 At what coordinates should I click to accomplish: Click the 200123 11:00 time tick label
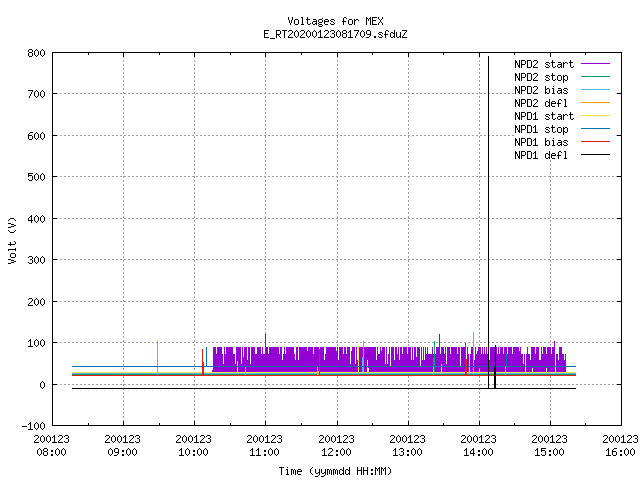(x=264, y=445)
